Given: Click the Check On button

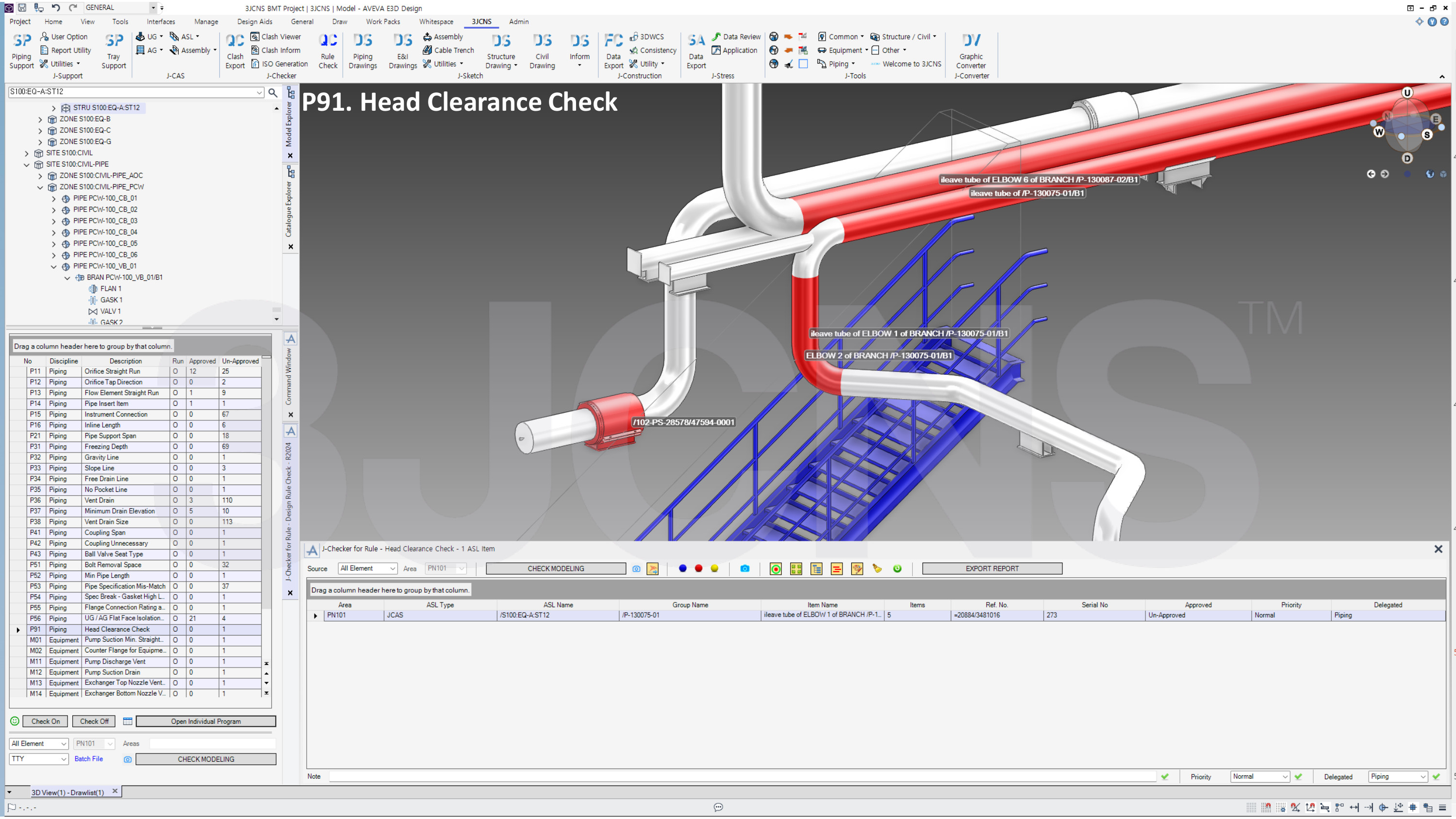Looking at the screenshot, I should 45,722.
